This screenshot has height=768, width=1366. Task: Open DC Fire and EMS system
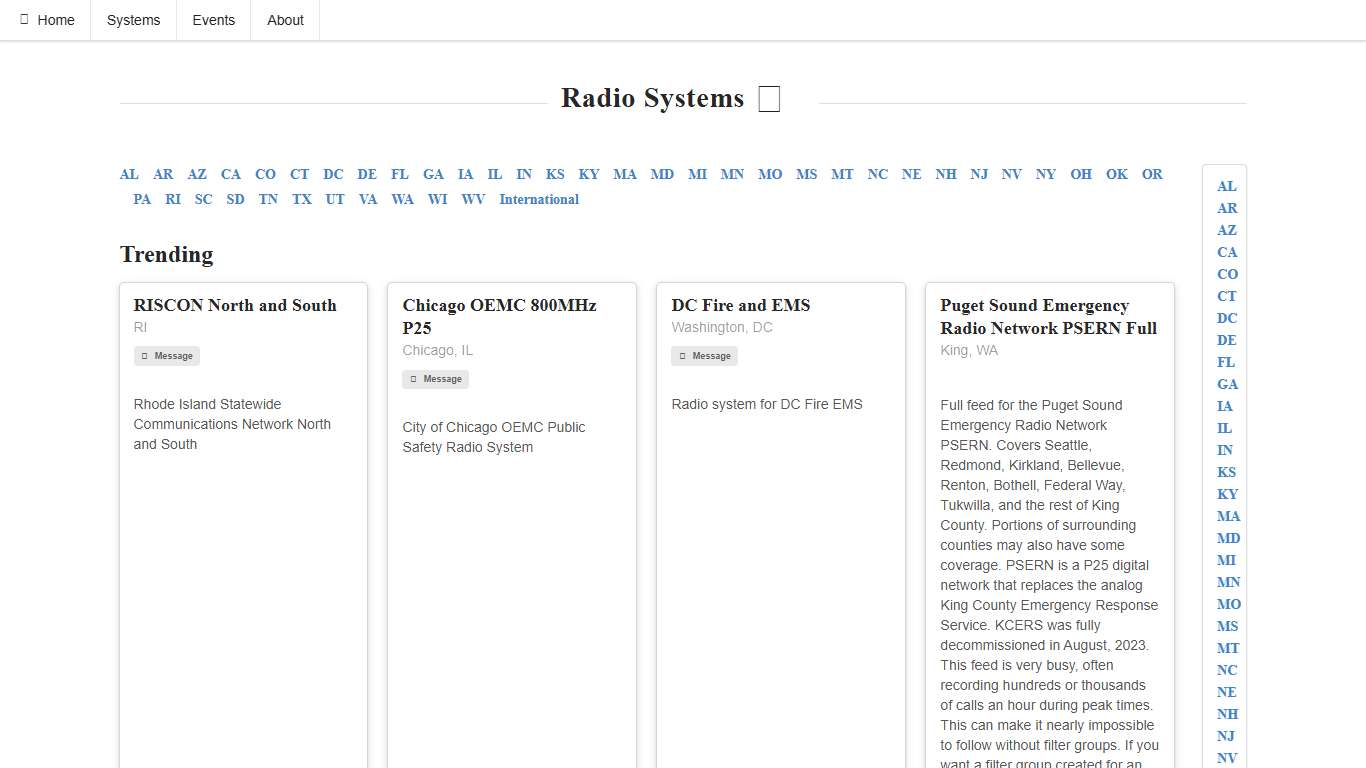[741, 305]
